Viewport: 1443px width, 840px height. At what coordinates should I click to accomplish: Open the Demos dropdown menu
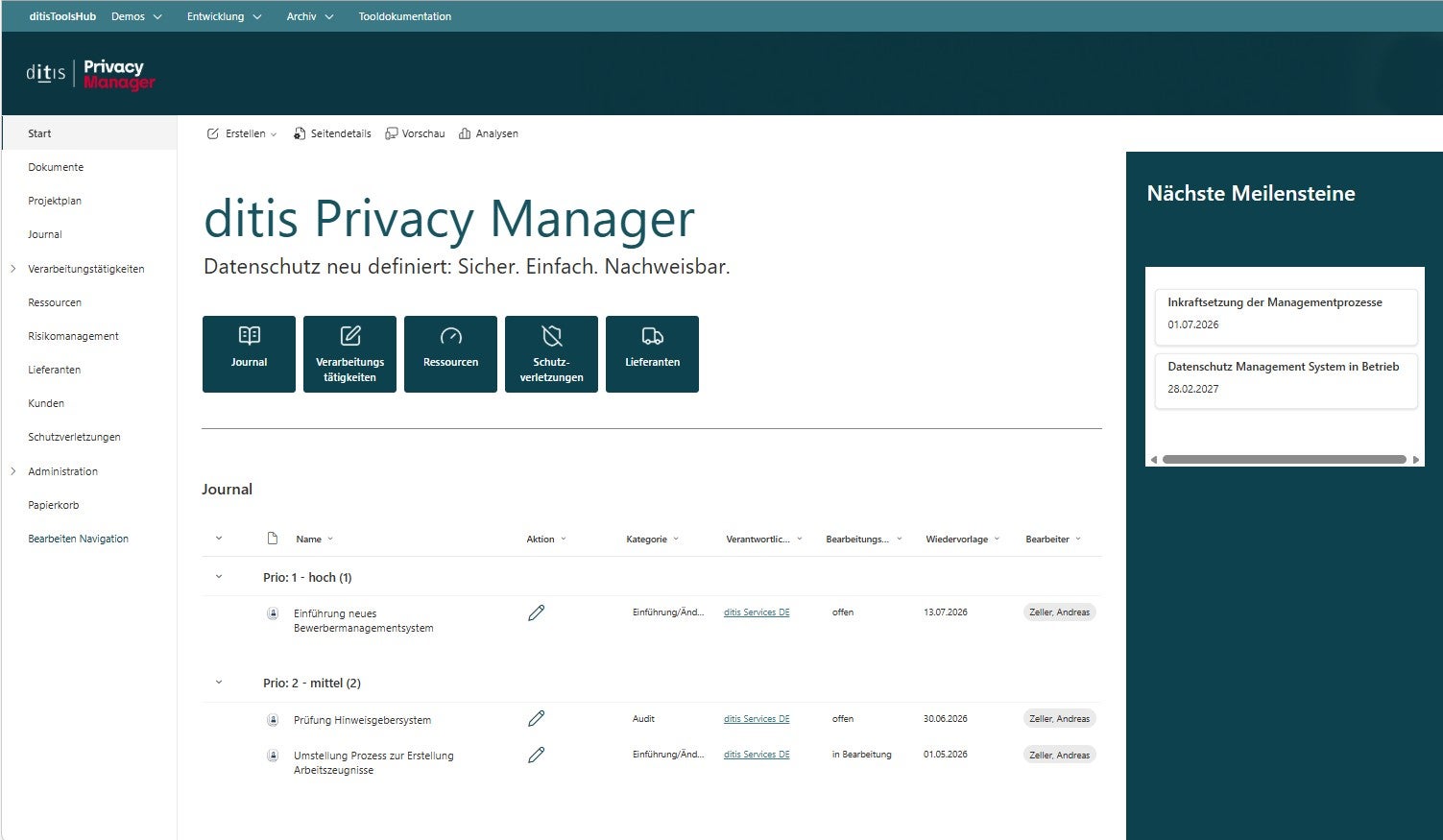coord(136,16)
